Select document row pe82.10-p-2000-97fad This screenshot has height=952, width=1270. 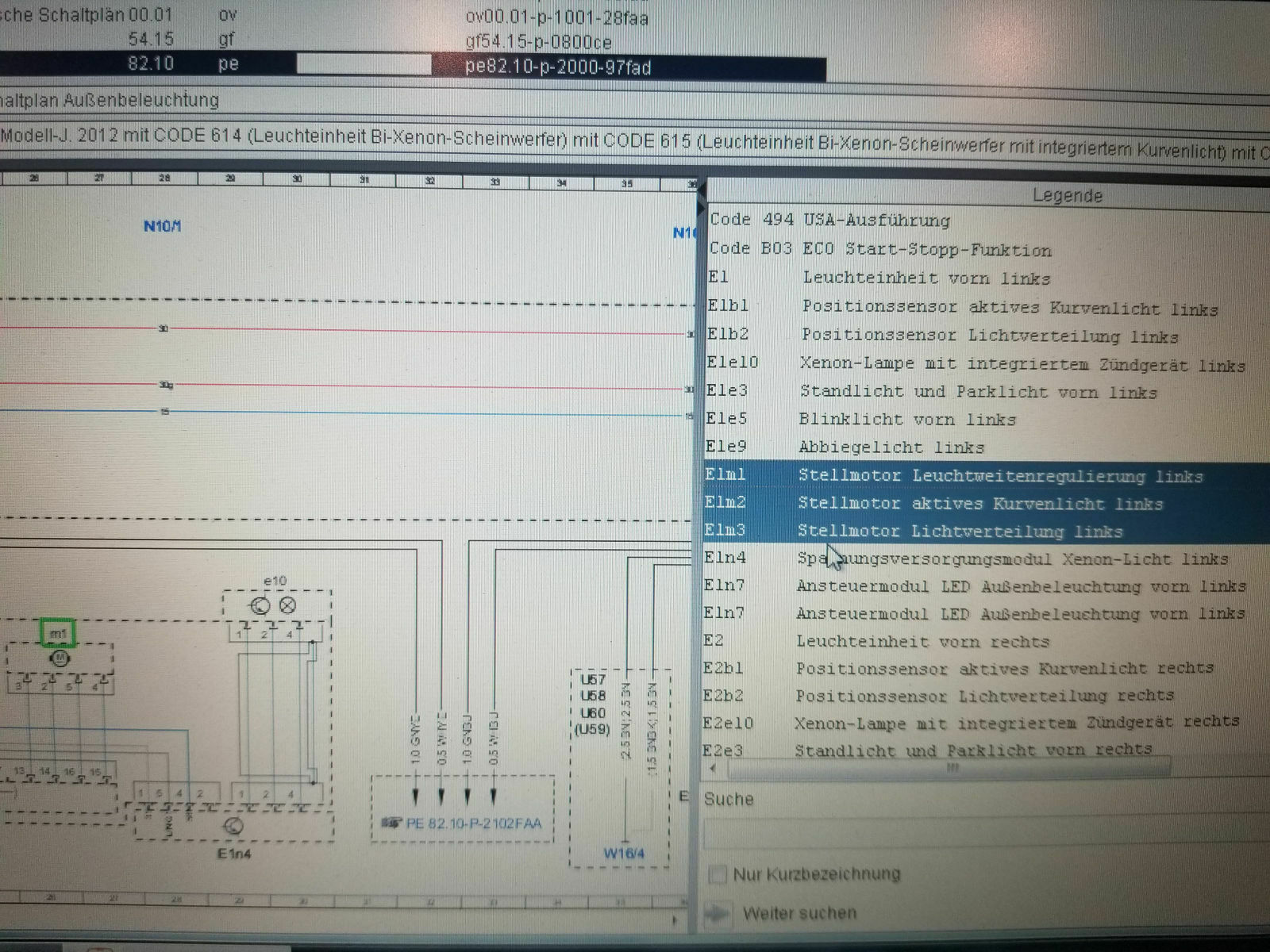click(x=557, y=67)
